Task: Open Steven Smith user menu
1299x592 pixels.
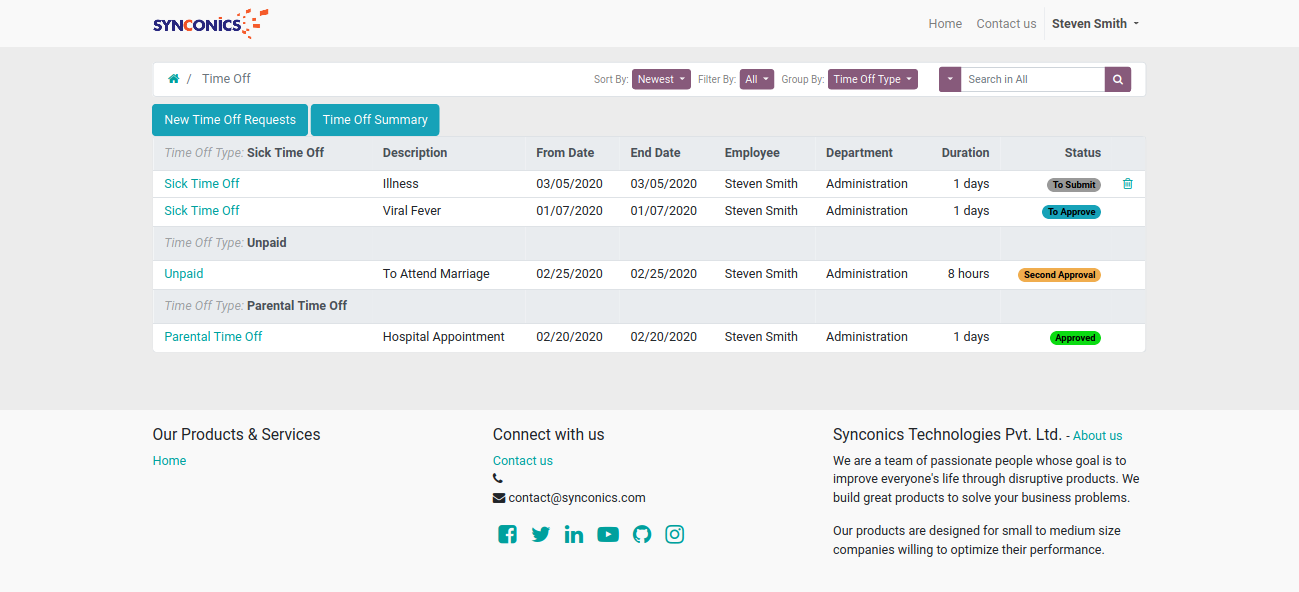Action: click(1095, 23)
